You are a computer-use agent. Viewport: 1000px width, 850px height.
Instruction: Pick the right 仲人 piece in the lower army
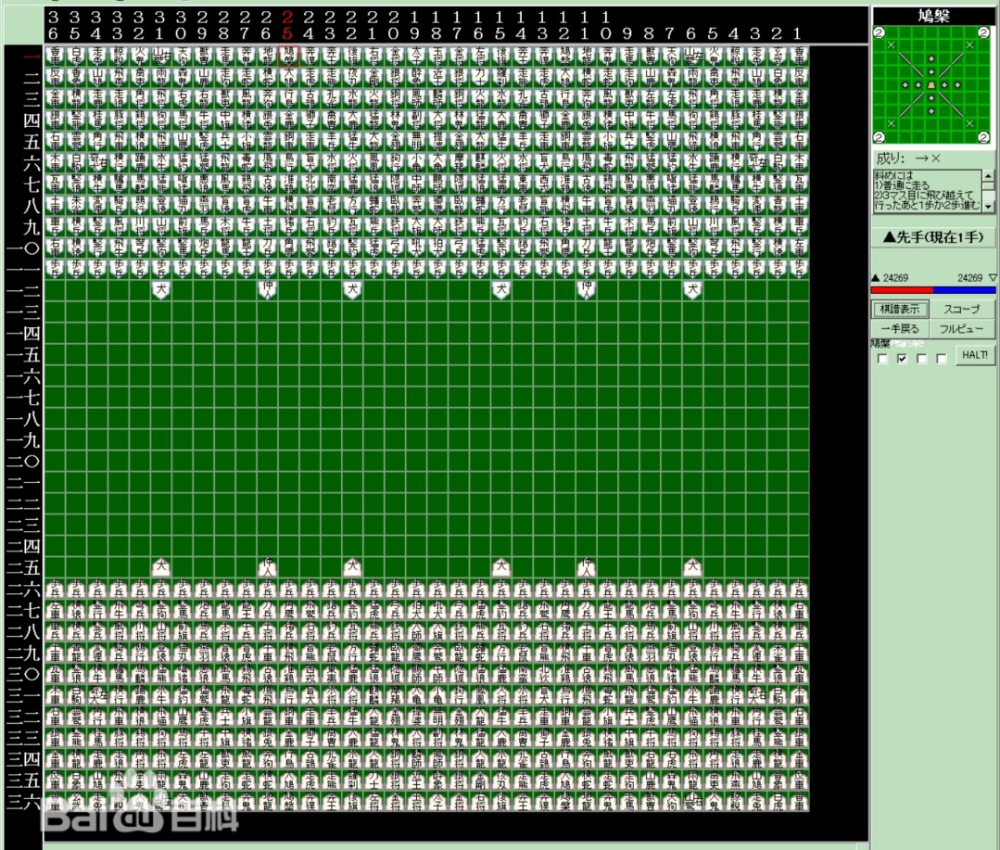click(586, 567)
